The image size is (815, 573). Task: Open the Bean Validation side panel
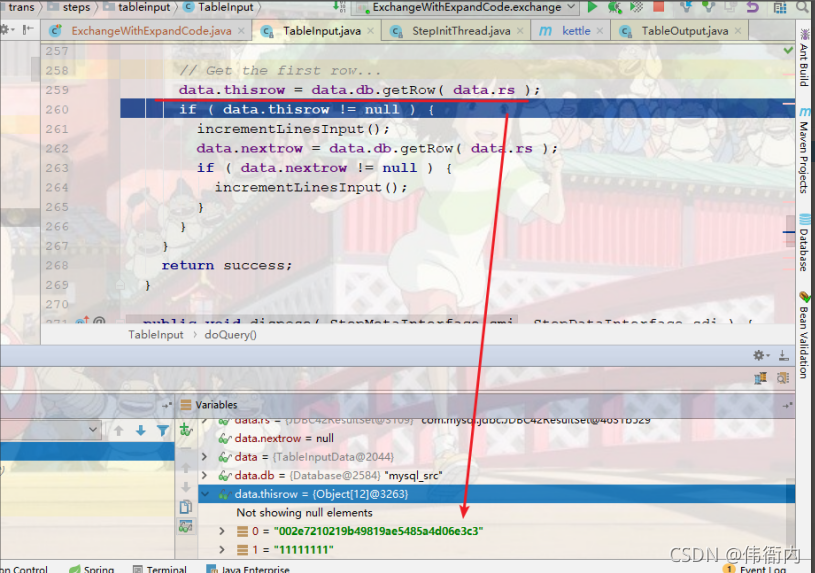click(x=804, y=335)
